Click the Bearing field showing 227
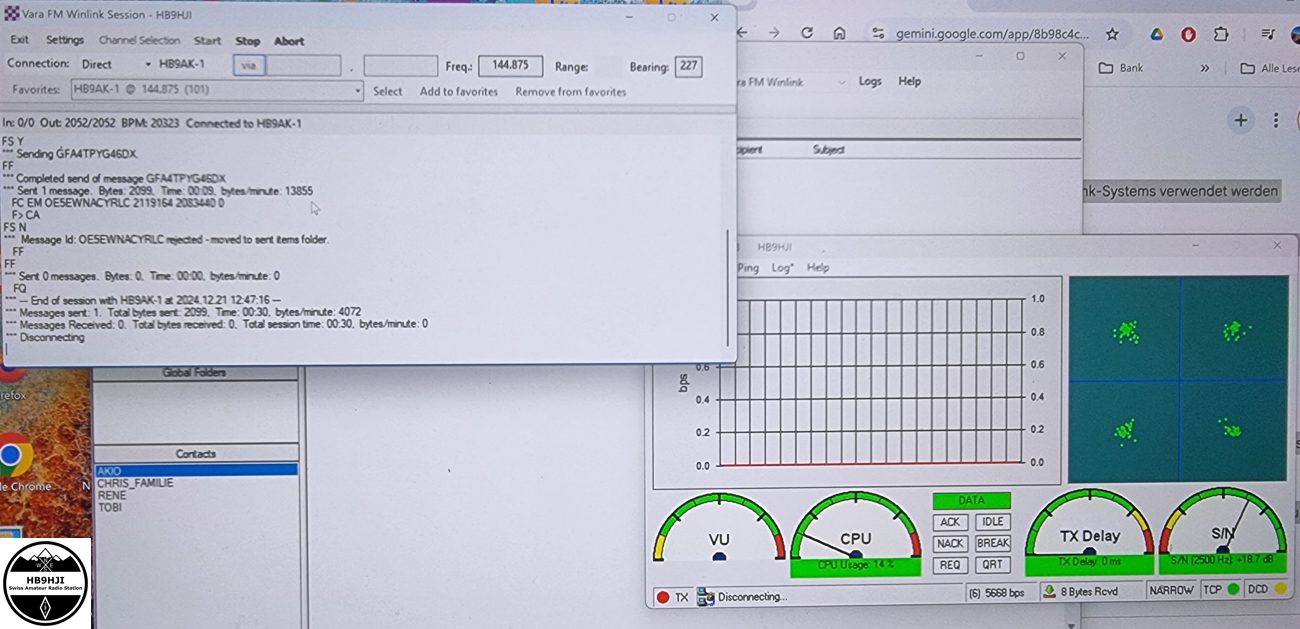This screenshot has width=1300, height=629. point(688,67)
